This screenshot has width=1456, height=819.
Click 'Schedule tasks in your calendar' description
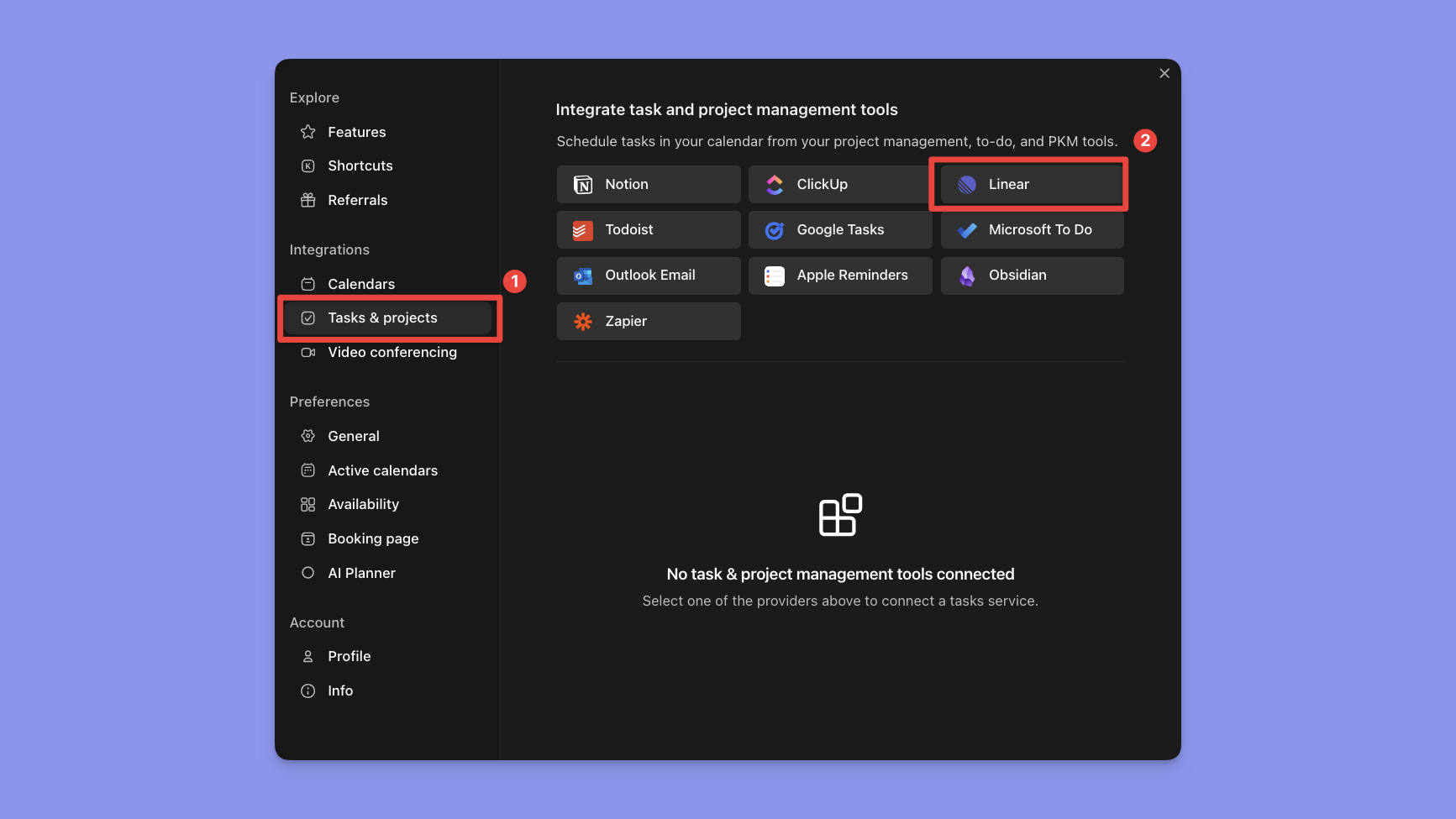tap(837, 142)
